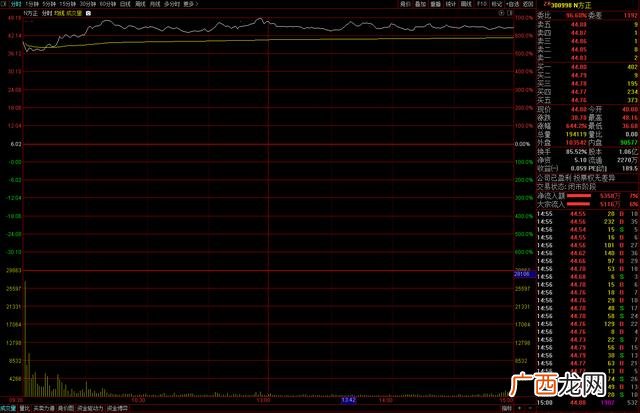This screenshot has width=640, height=413.
Task: Switch to the 15分钟 chart period
Action: (68, 4)
